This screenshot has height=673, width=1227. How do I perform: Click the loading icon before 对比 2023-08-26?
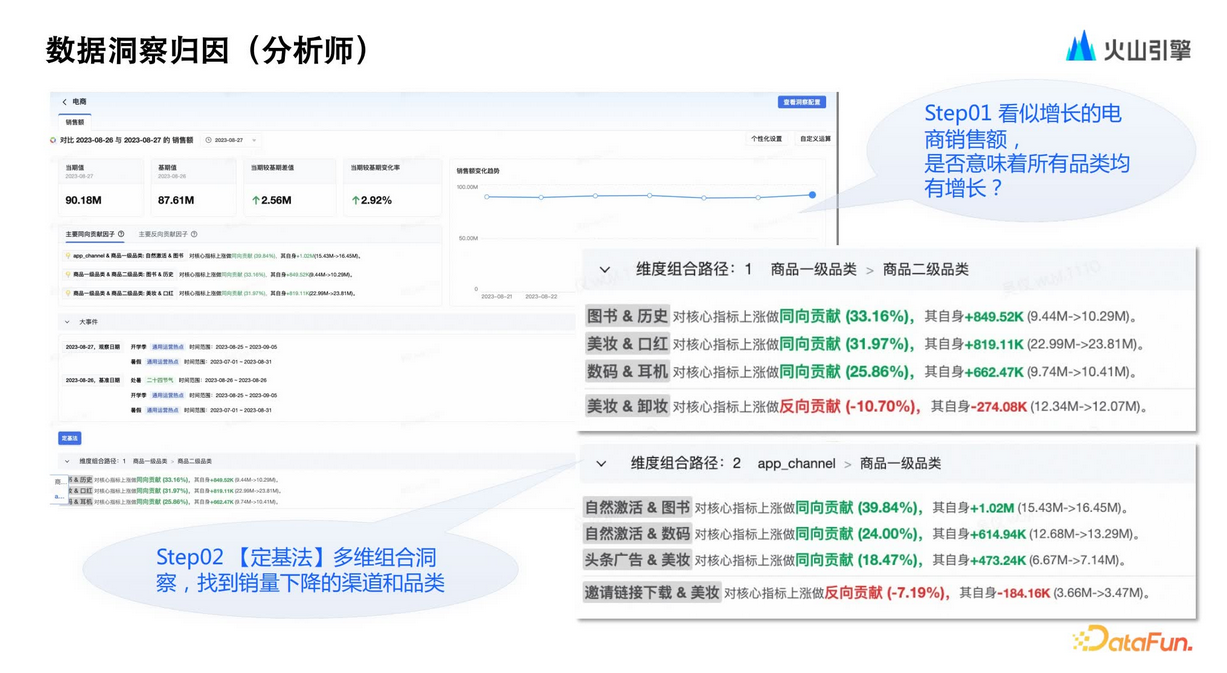point(54,141)
